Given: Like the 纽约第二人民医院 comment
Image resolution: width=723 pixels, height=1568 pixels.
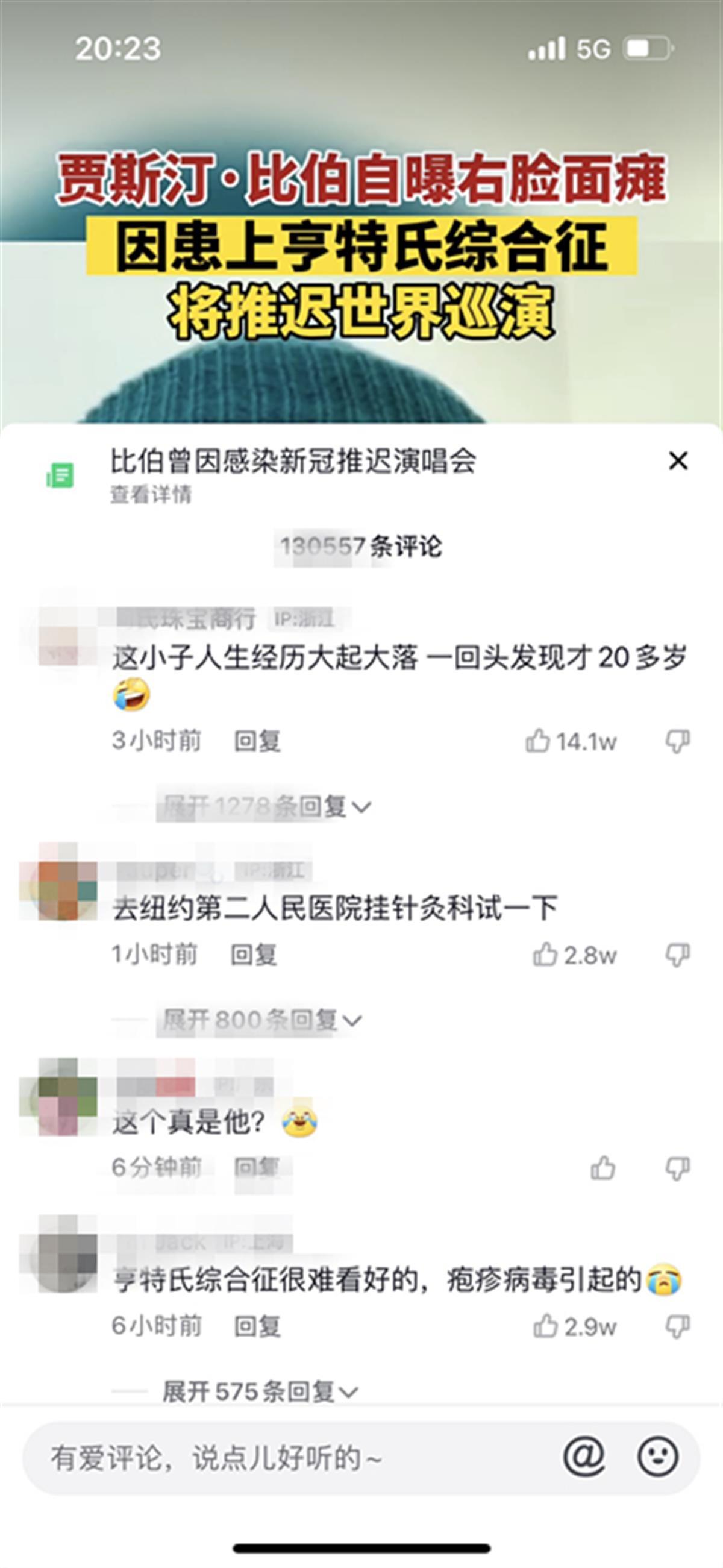Looking at the screenshot, I should [545, 955].
